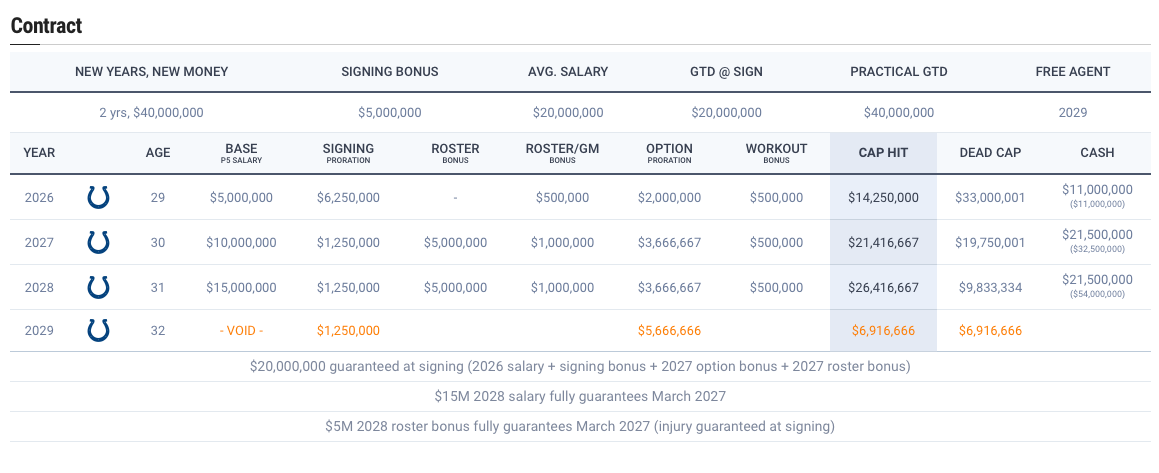1159x473 pixels.
Task: Click the OPTION PRORATION column header
Action: click(x=669, y=153)
